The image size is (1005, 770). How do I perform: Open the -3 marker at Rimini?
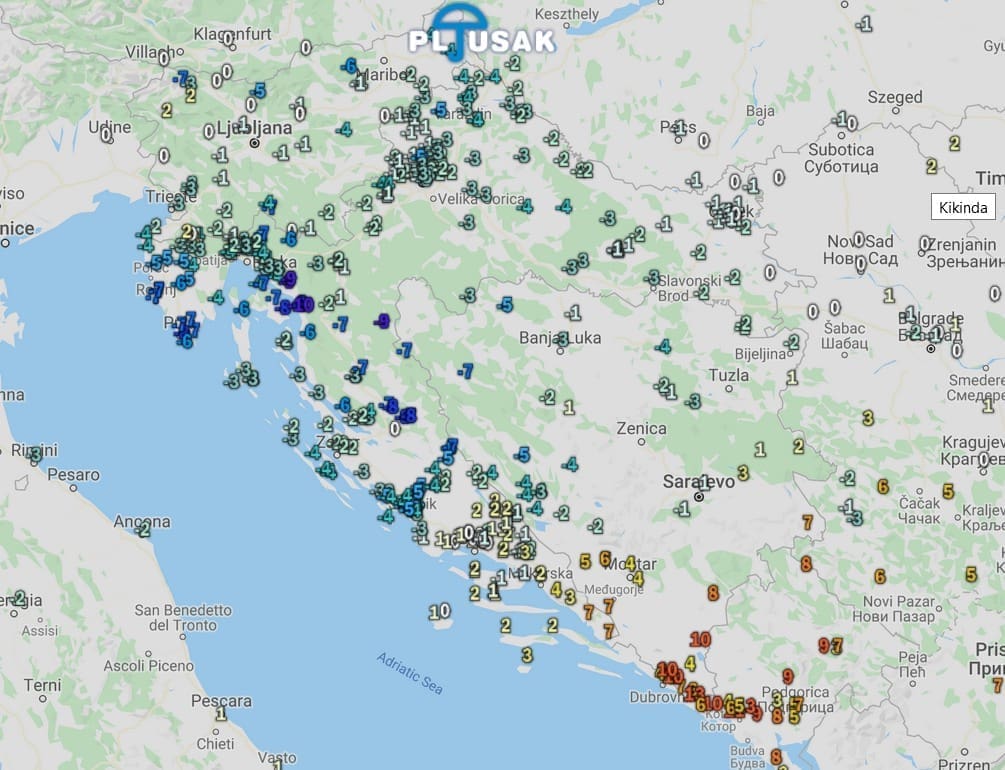tap(35, 454)
